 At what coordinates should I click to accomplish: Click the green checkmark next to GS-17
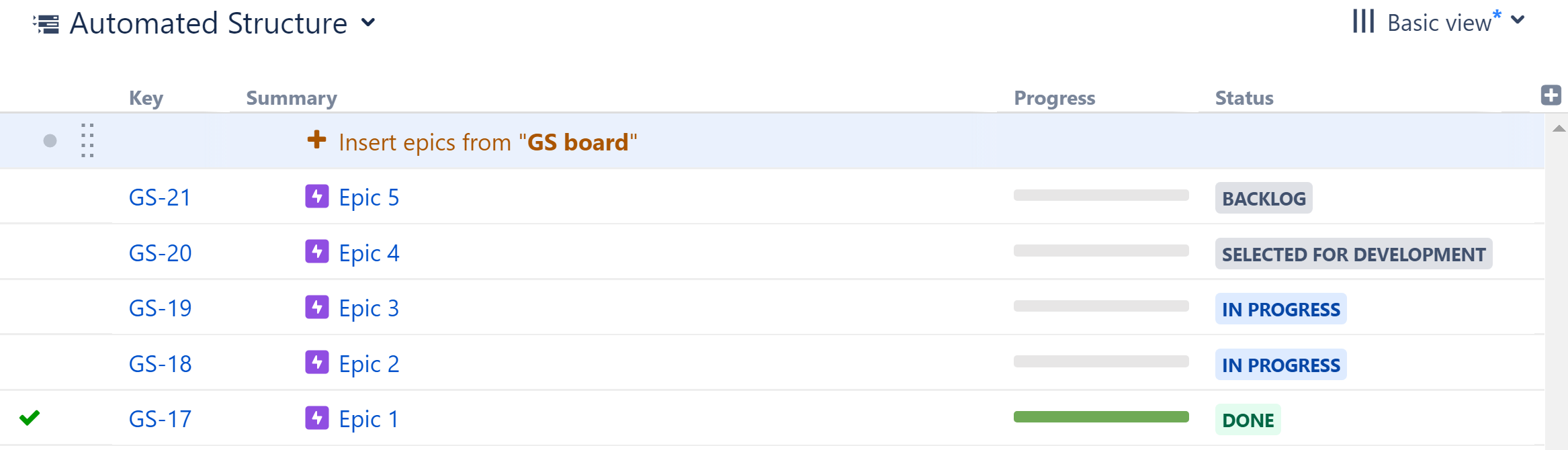[x=30, y=418]
